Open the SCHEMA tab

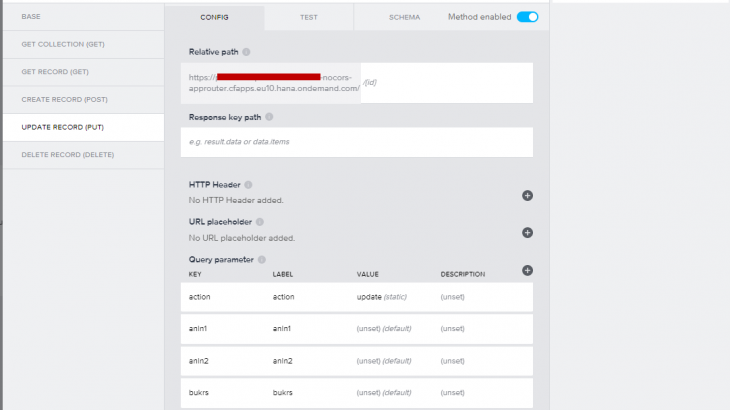[404, 17]
